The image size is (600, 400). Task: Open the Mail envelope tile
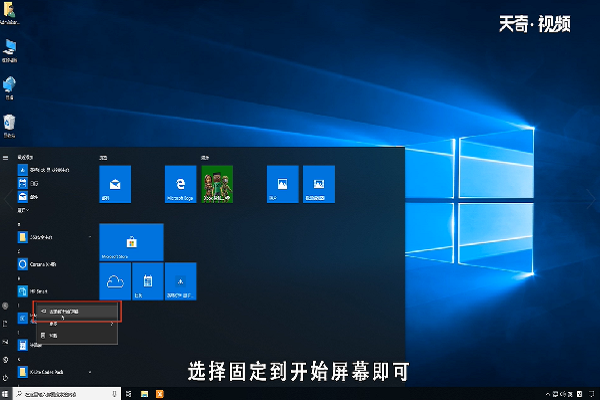tap(115, 184)
